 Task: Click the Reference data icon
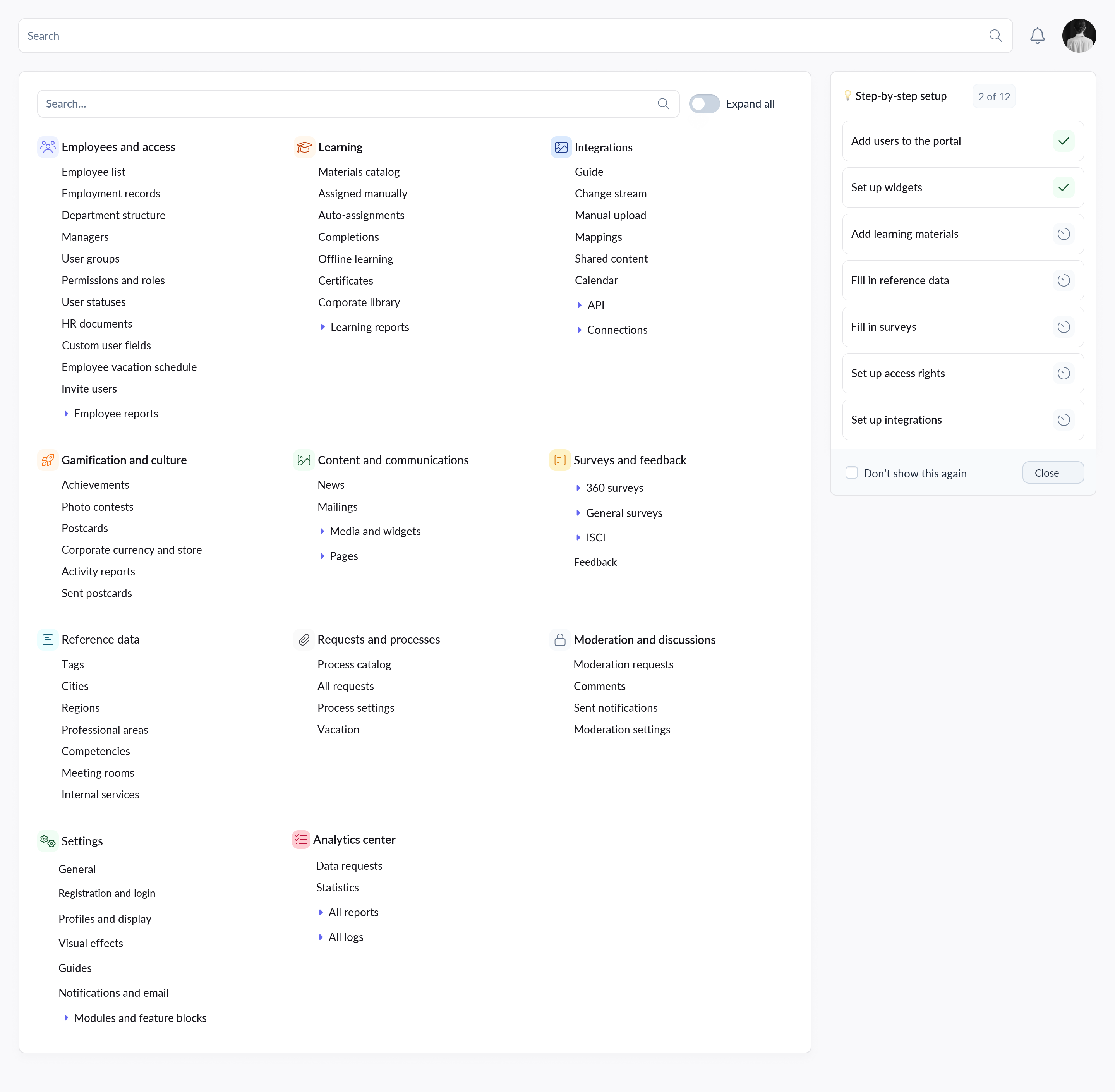pos(48,639)
